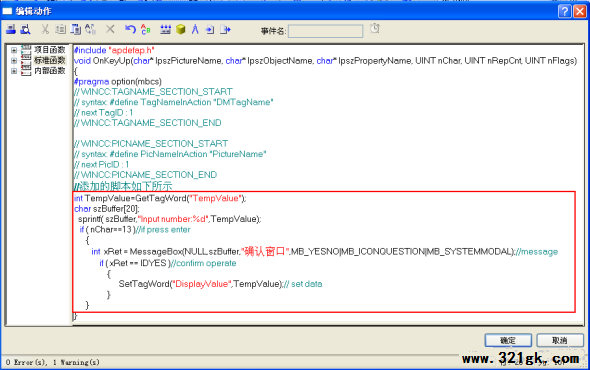
Task: Click the export action arrow icon
Action: point(225,29)
